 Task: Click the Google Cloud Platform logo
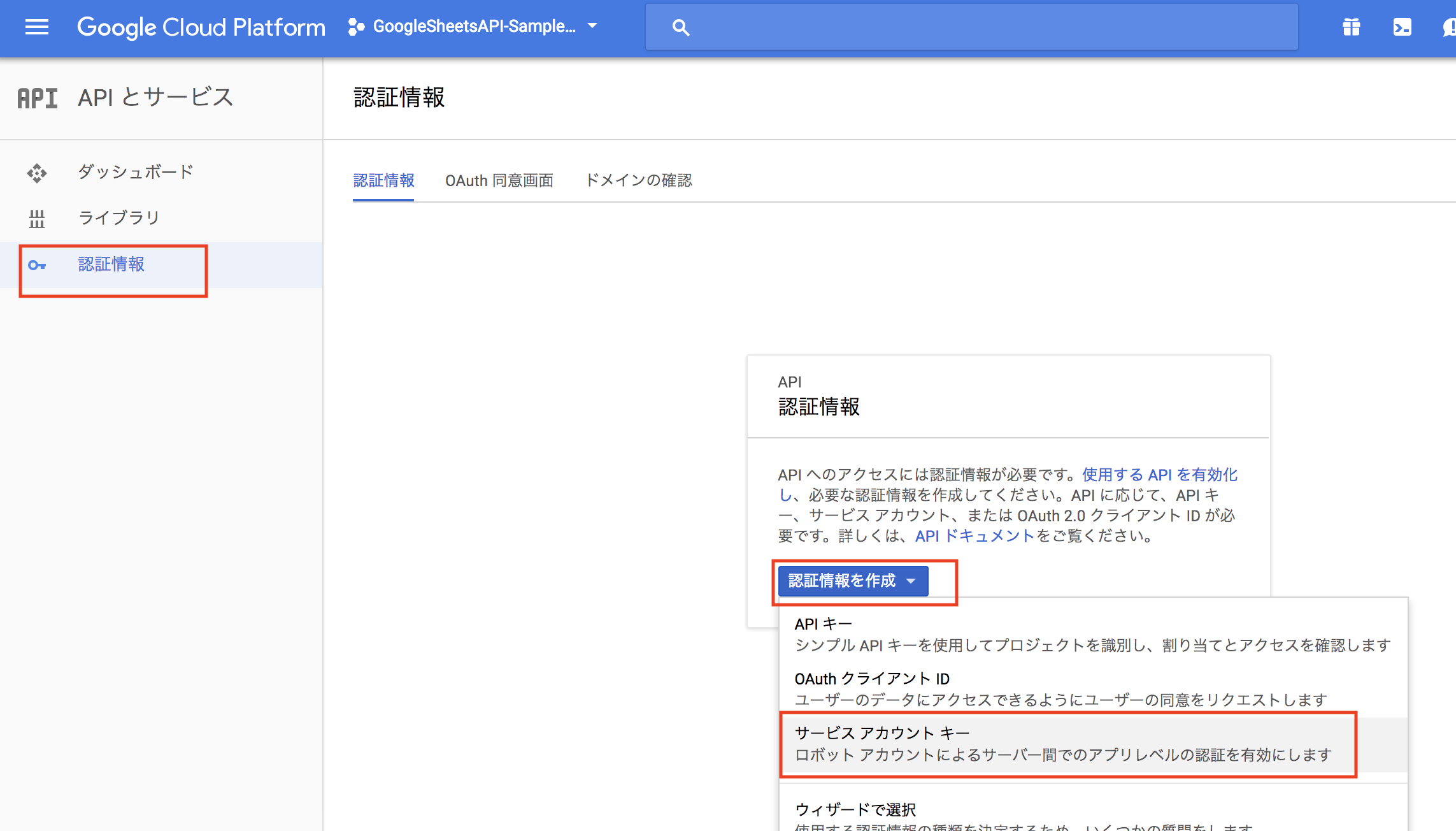coord(201,27)
